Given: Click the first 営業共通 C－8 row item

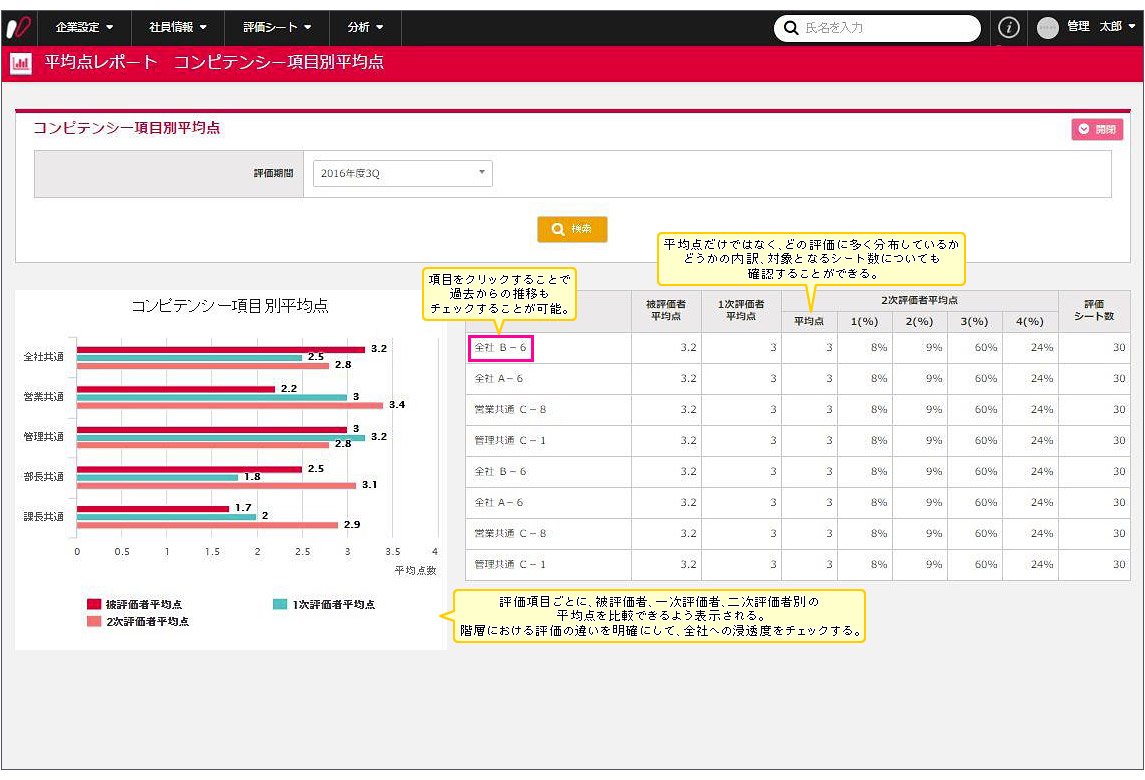Looking at the screenshot, I should (x=510, y=410).
